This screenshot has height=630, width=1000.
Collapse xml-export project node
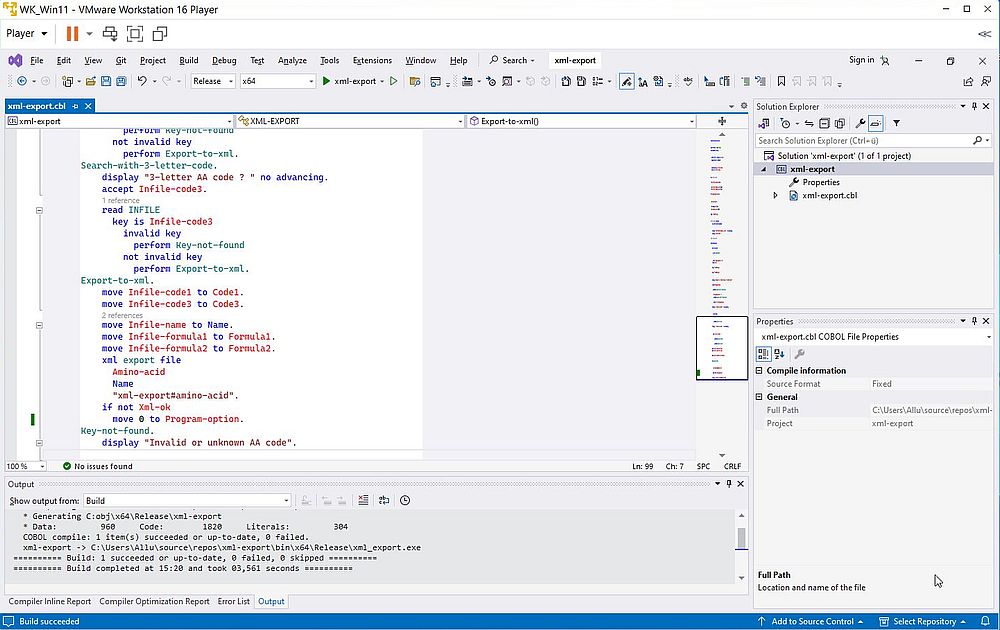[763, 170]
